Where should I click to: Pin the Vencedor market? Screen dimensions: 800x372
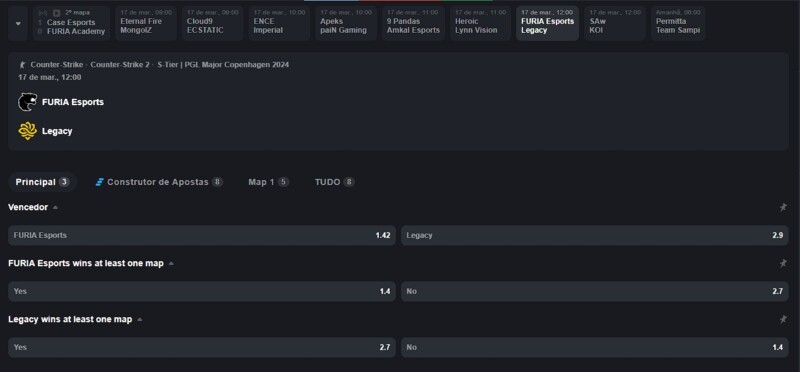(783, 207)
